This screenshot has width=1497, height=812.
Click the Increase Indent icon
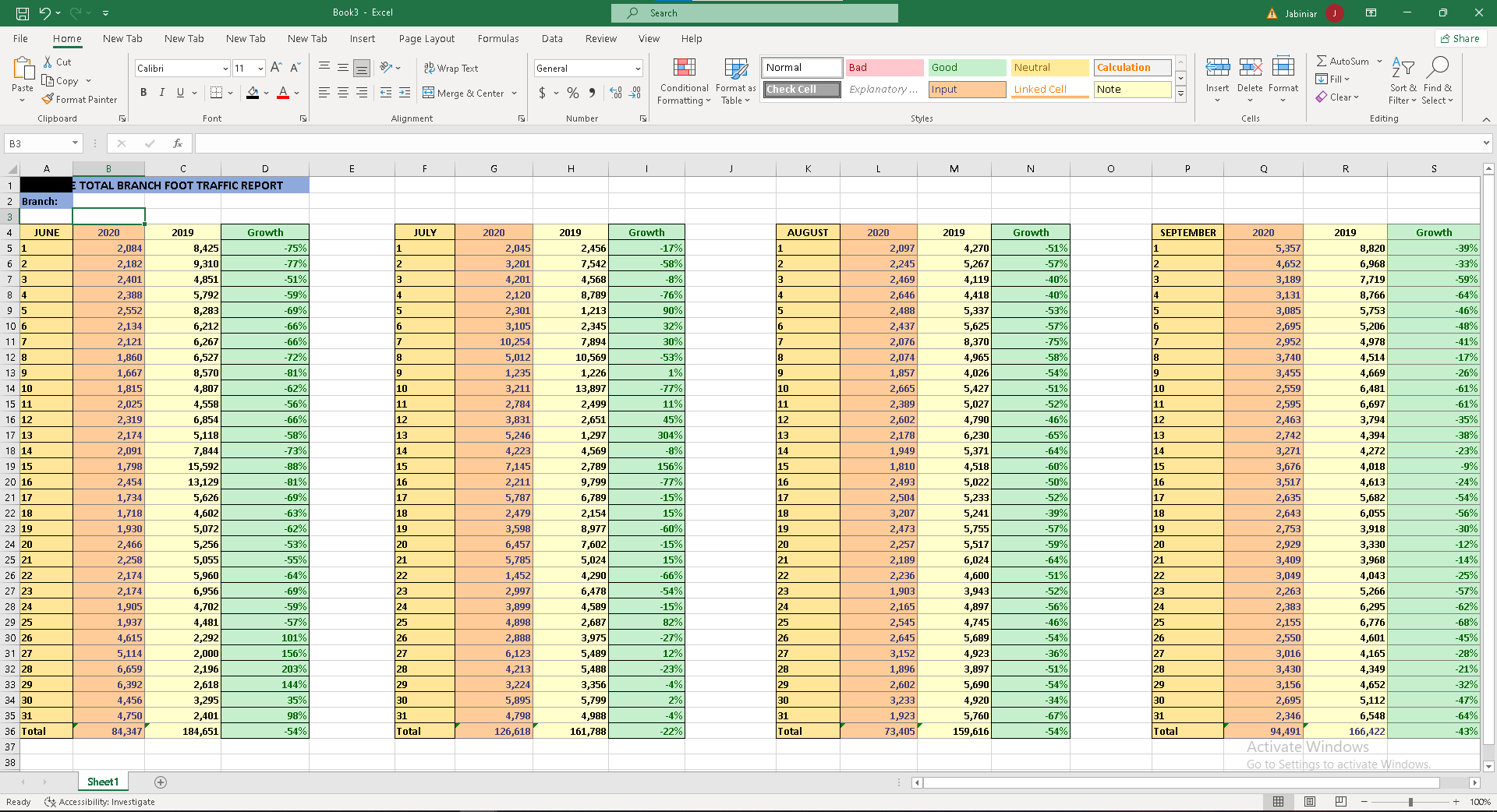(405, 93)
